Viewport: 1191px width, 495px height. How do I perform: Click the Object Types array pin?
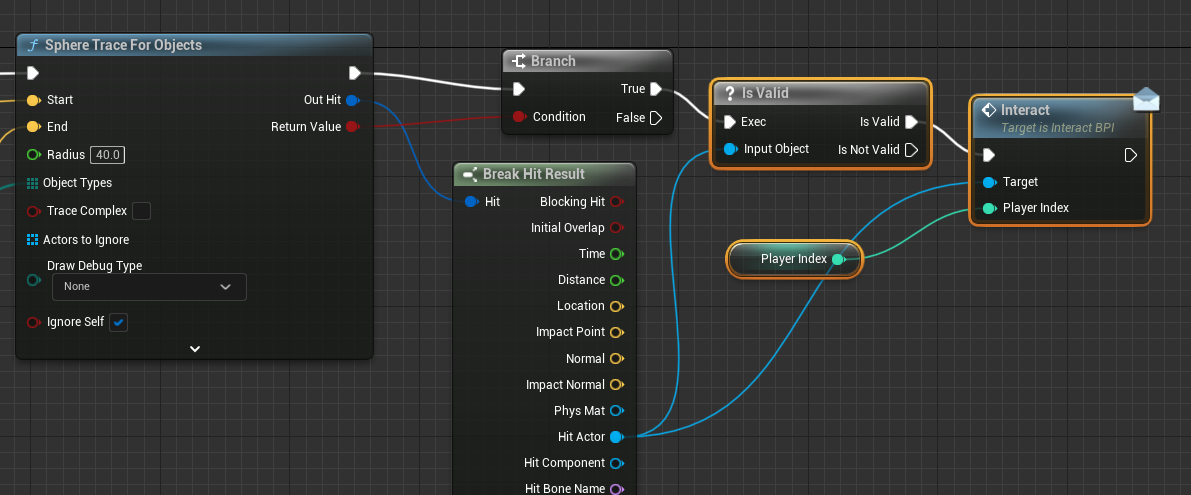click(32, 183)
